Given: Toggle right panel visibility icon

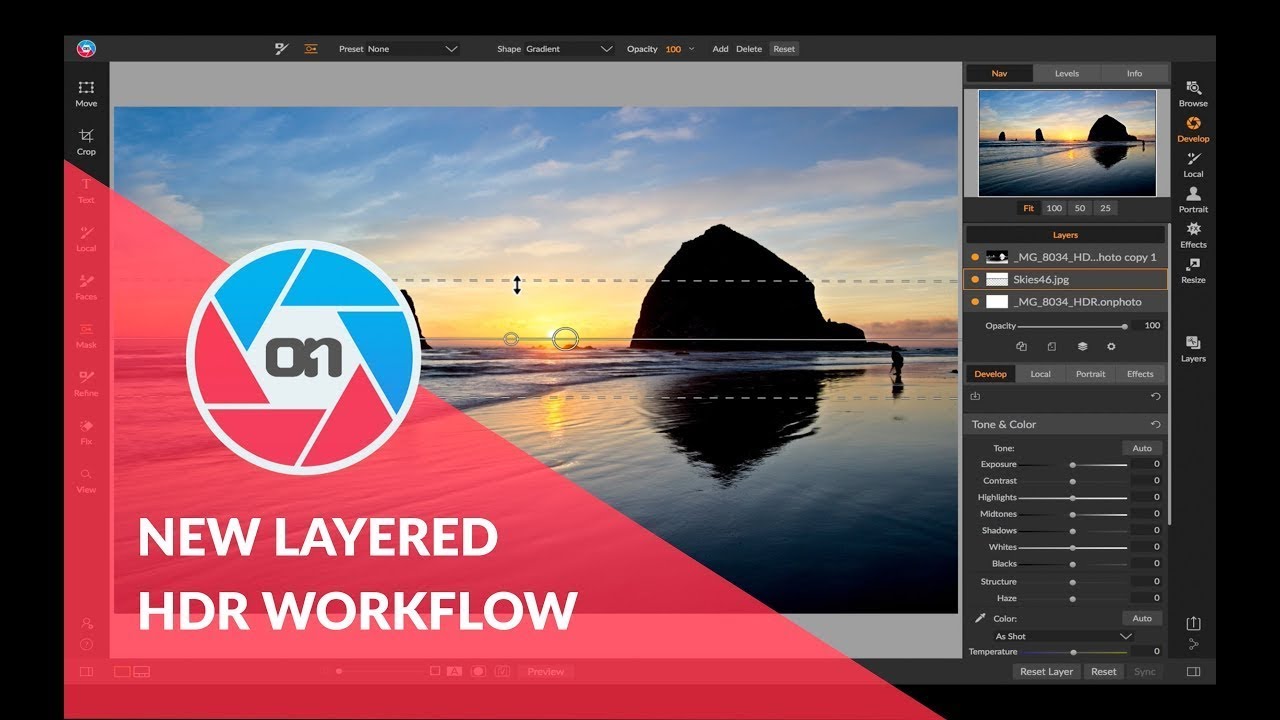Looking at the screenshot, I should coord(1193,672).
